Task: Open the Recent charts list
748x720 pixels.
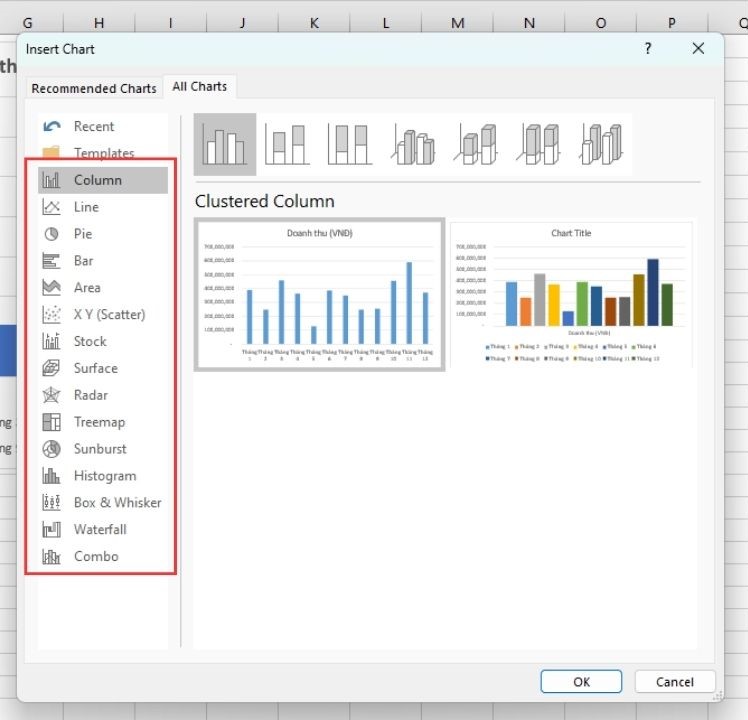Action: pyautogui.click(x=93, y=126)
